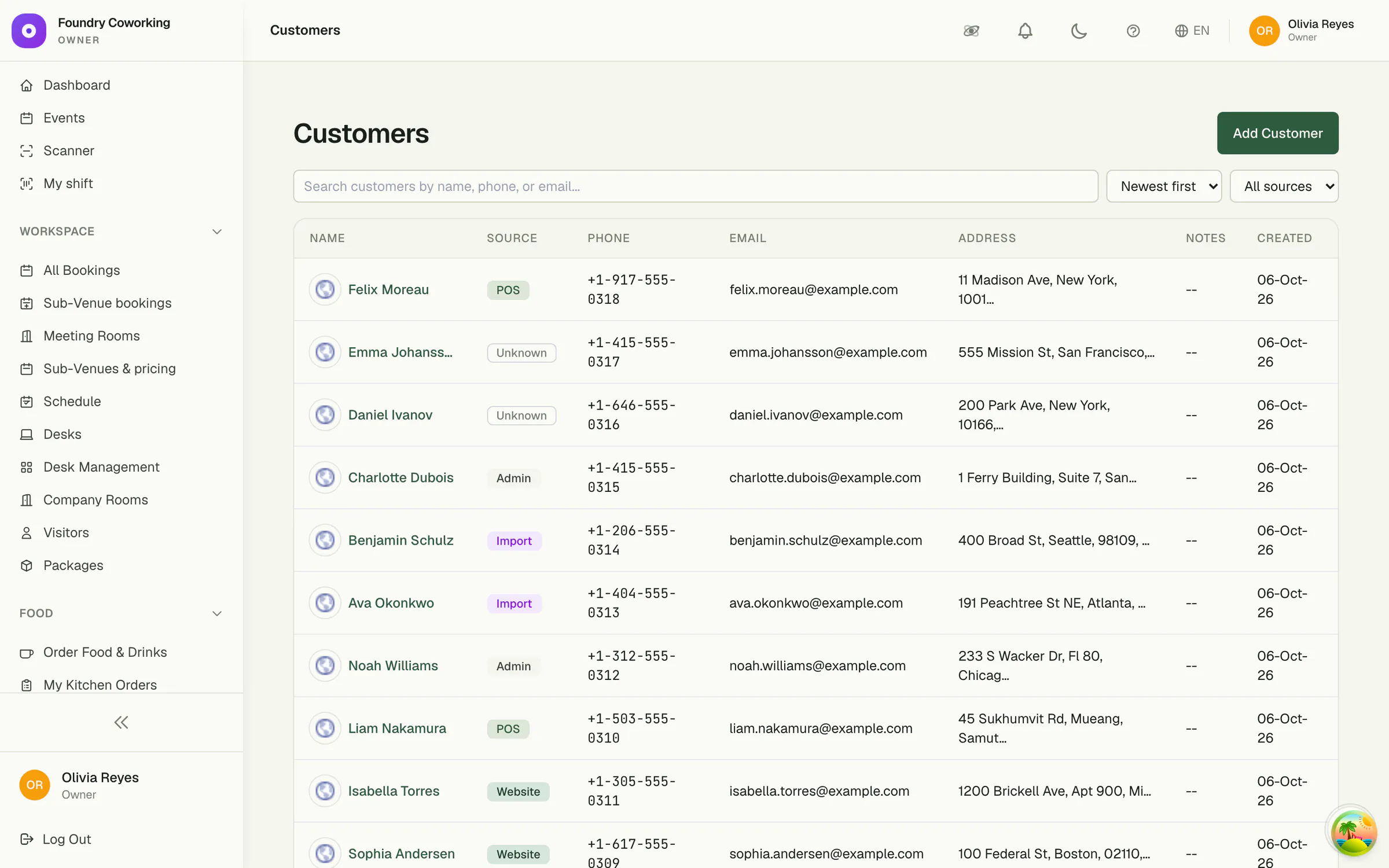Viewport: 1389px width, 868px height.
Task: Open Desk Management
Action: [x=101, y=467]
